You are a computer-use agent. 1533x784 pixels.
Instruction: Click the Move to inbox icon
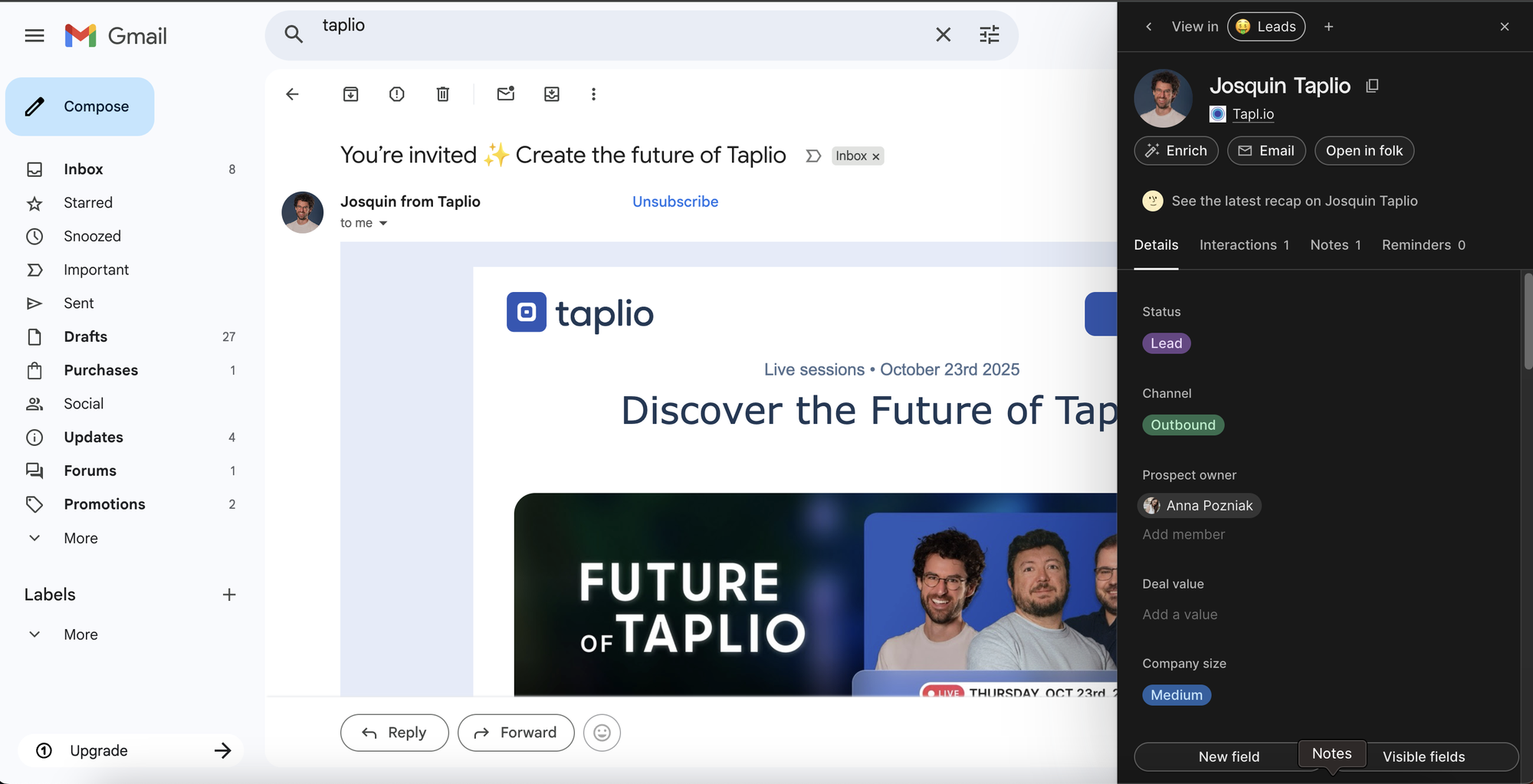point(552,94)
